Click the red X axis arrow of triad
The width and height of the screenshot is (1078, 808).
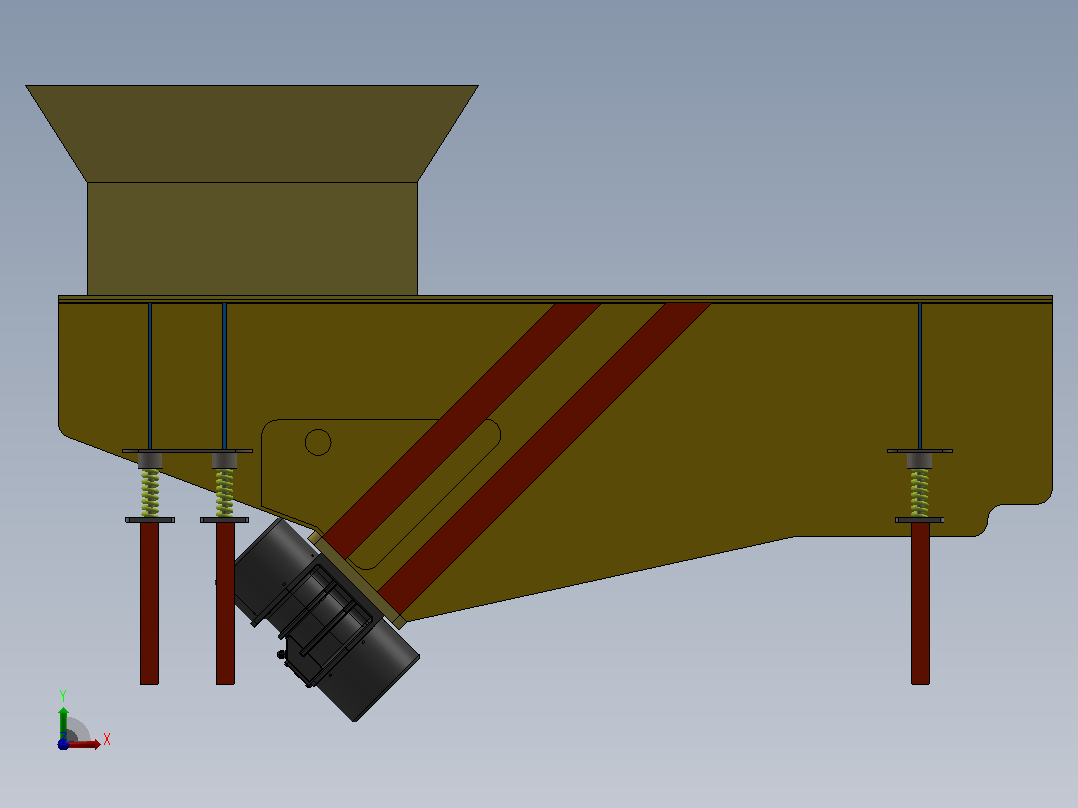(85, 744)
